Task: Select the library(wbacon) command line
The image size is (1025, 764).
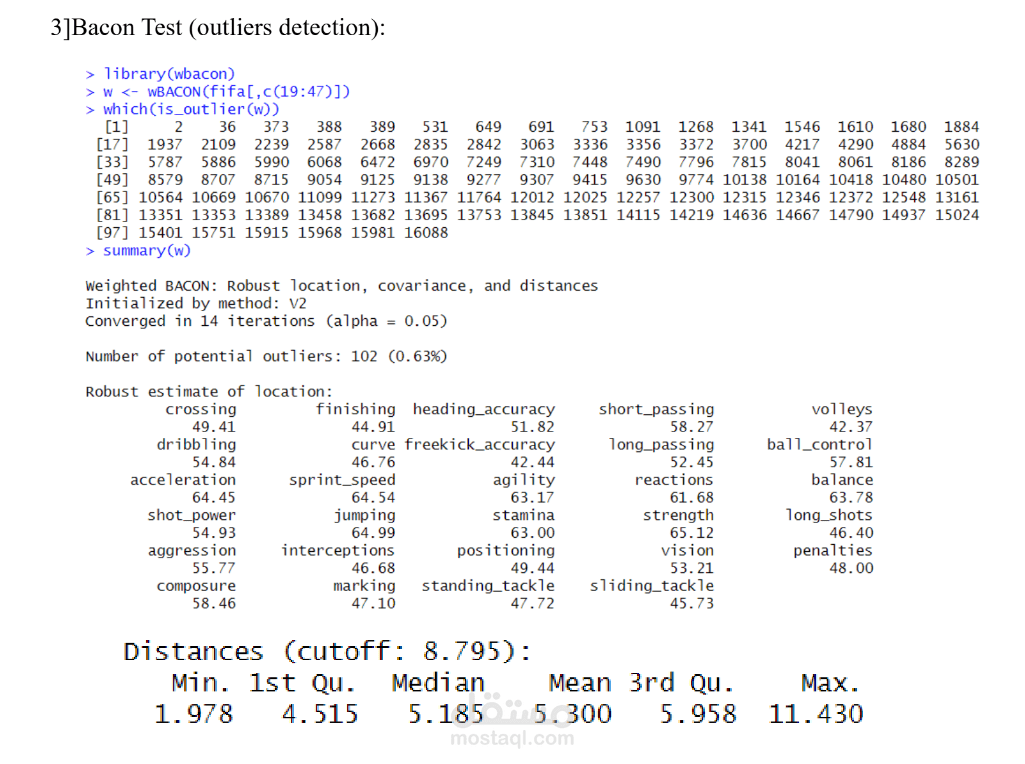Action: tap(159, 73)
